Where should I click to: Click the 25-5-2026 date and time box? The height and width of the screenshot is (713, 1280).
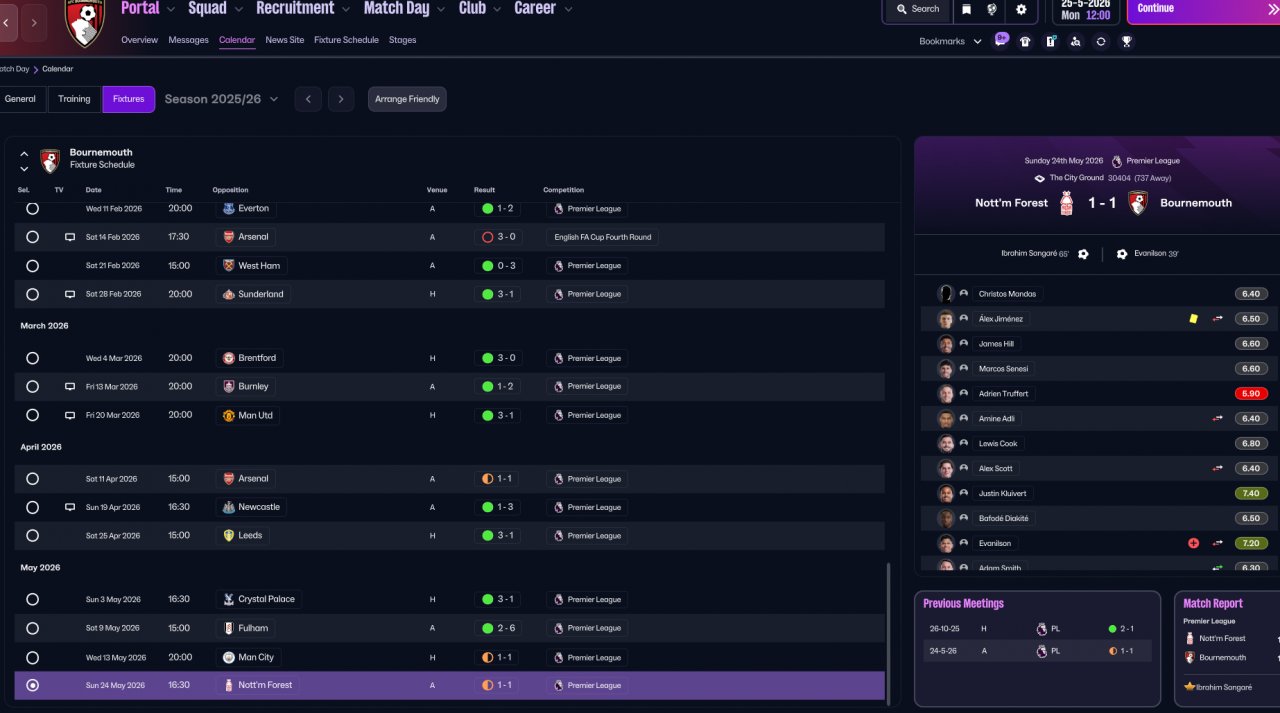(1086, 10)
